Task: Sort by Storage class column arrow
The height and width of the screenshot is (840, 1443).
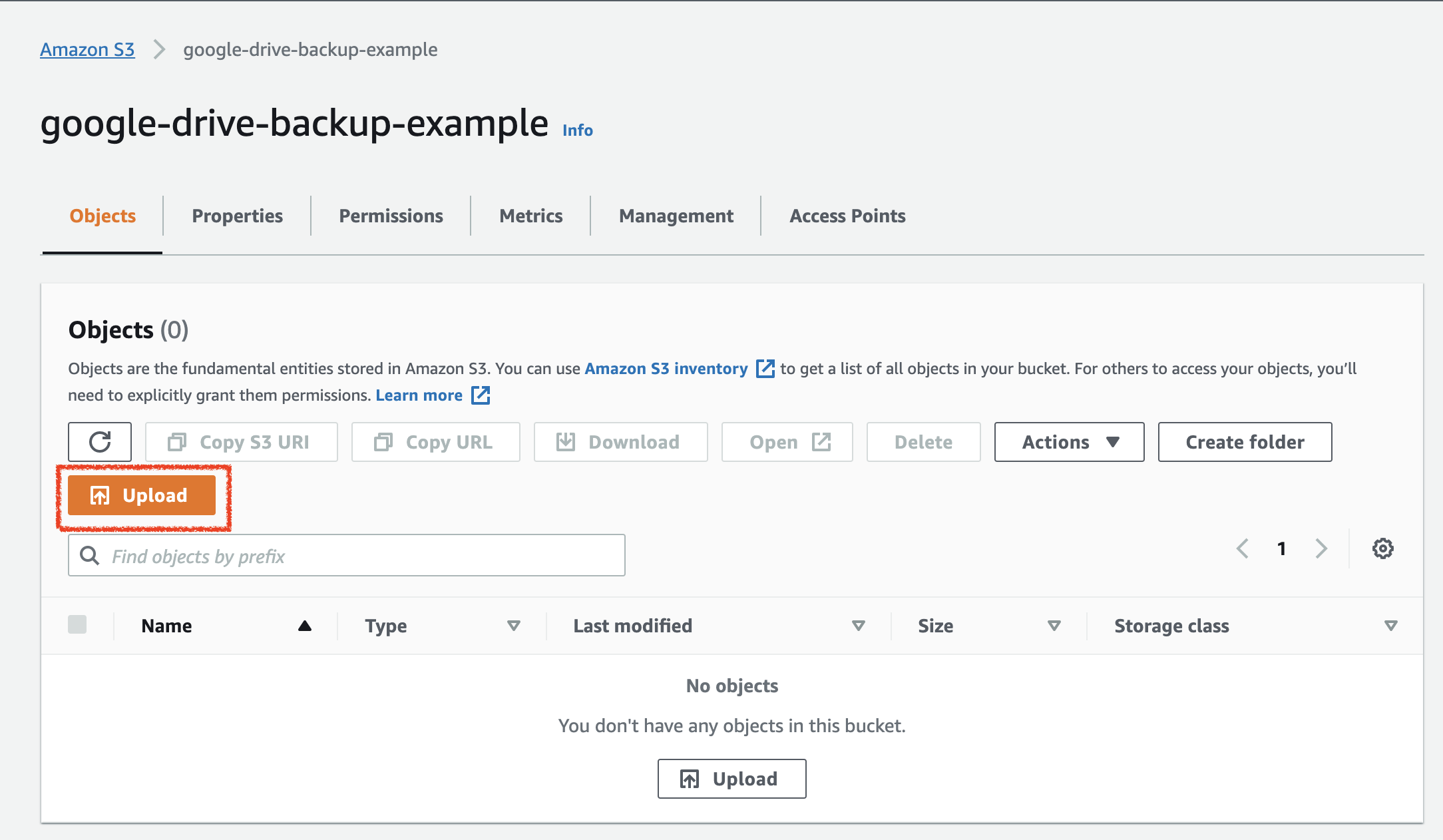Action: [1390, 626]
